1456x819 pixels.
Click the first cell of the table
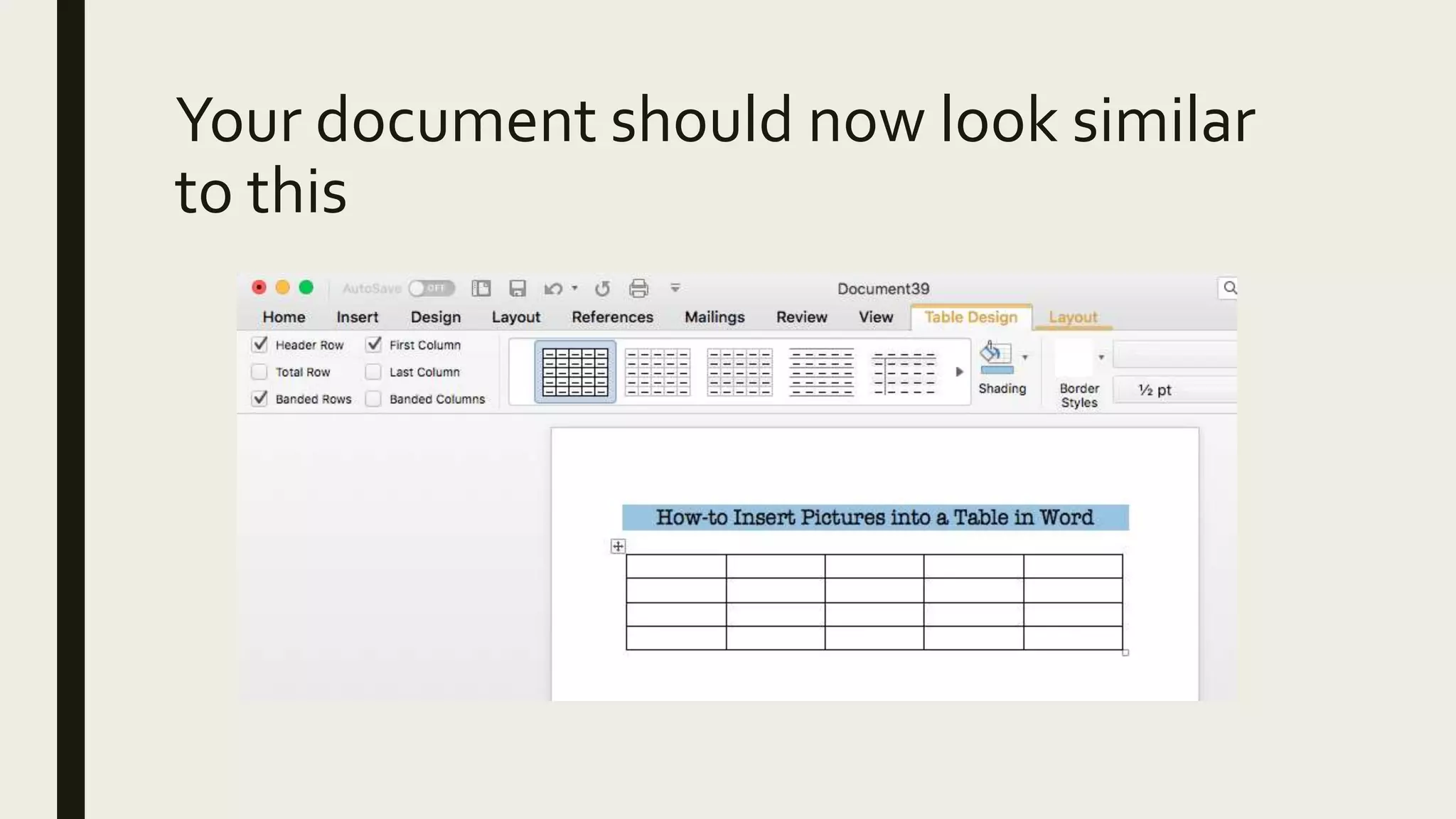coord(676,567)
